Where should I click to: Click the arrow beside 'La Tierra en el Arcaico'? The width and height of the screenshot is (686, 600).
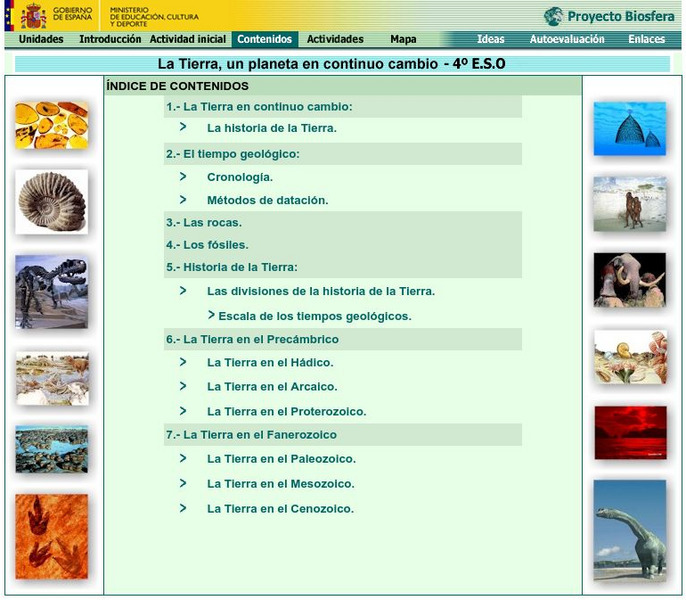tap(183, 386)
